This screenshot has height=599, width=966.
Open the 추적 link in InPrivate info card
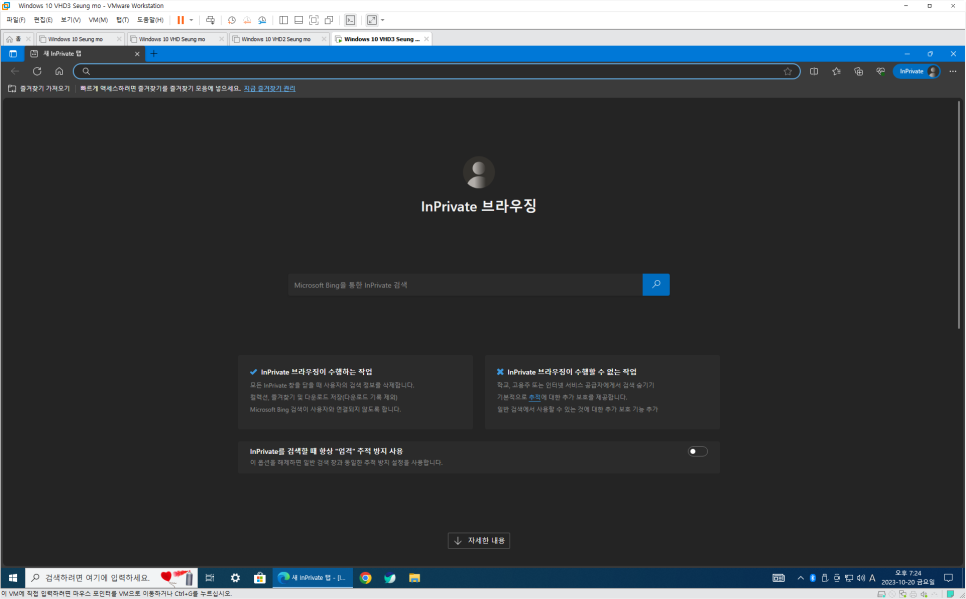[534, 397]
